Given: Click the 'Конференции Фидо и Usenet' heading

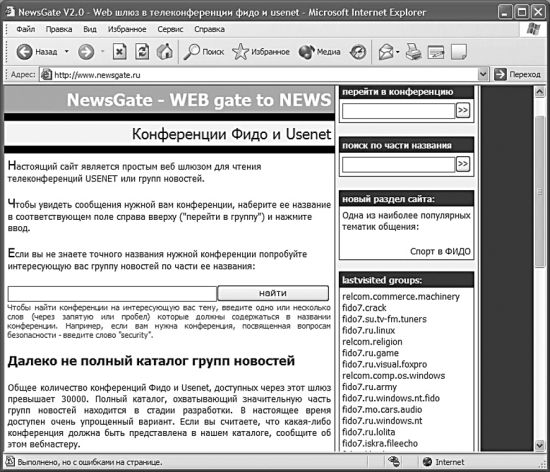Looking at the screenshot, I should coord(232,134).
